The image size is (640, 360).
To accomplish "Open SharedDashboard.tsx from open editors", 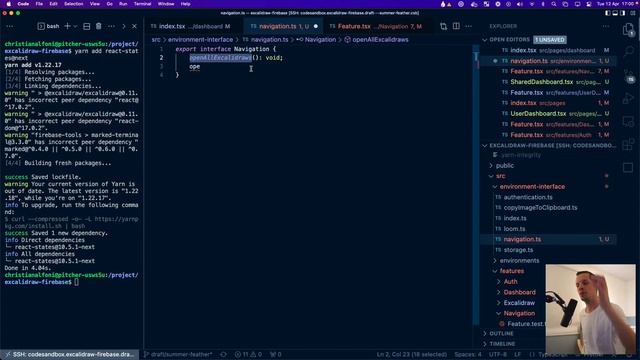I will click(x=548, y=82).
